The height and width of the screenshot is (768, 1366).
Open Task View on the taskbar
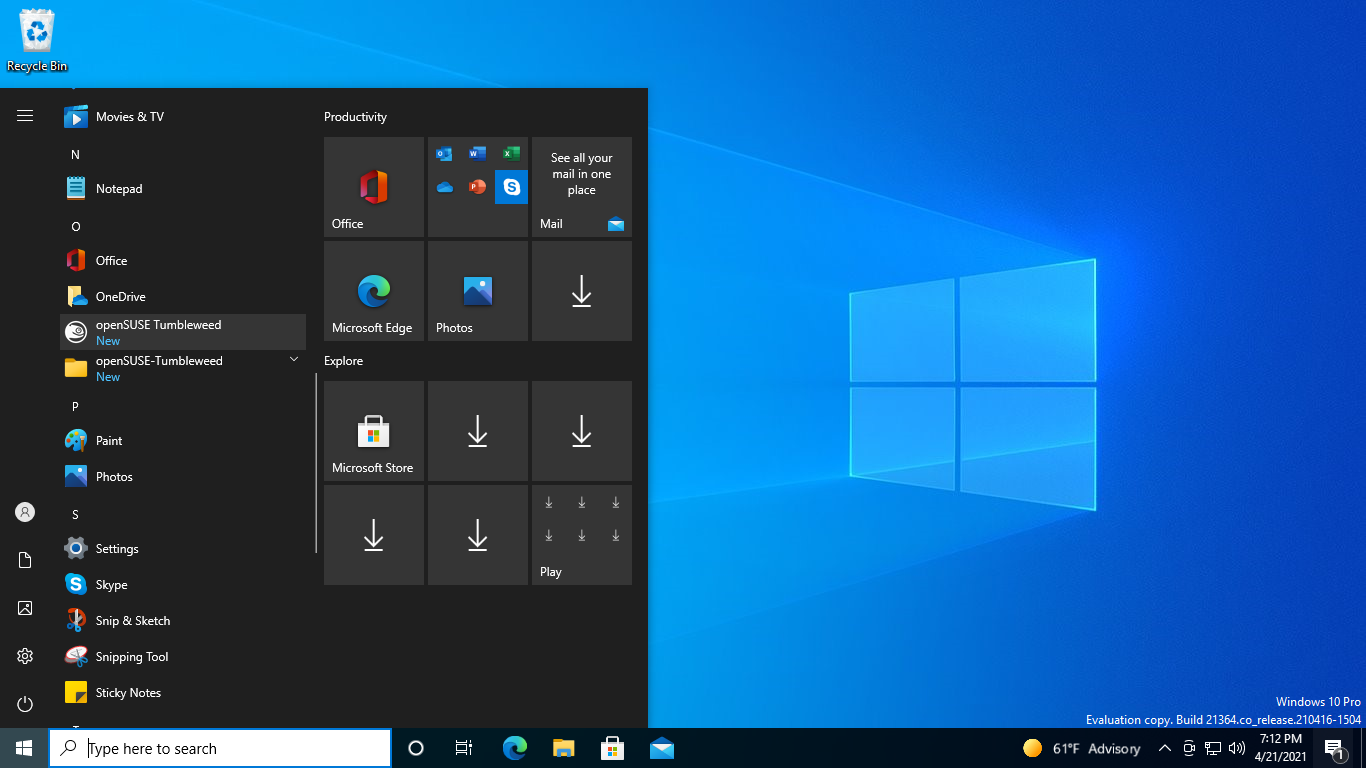click(464, 748)
